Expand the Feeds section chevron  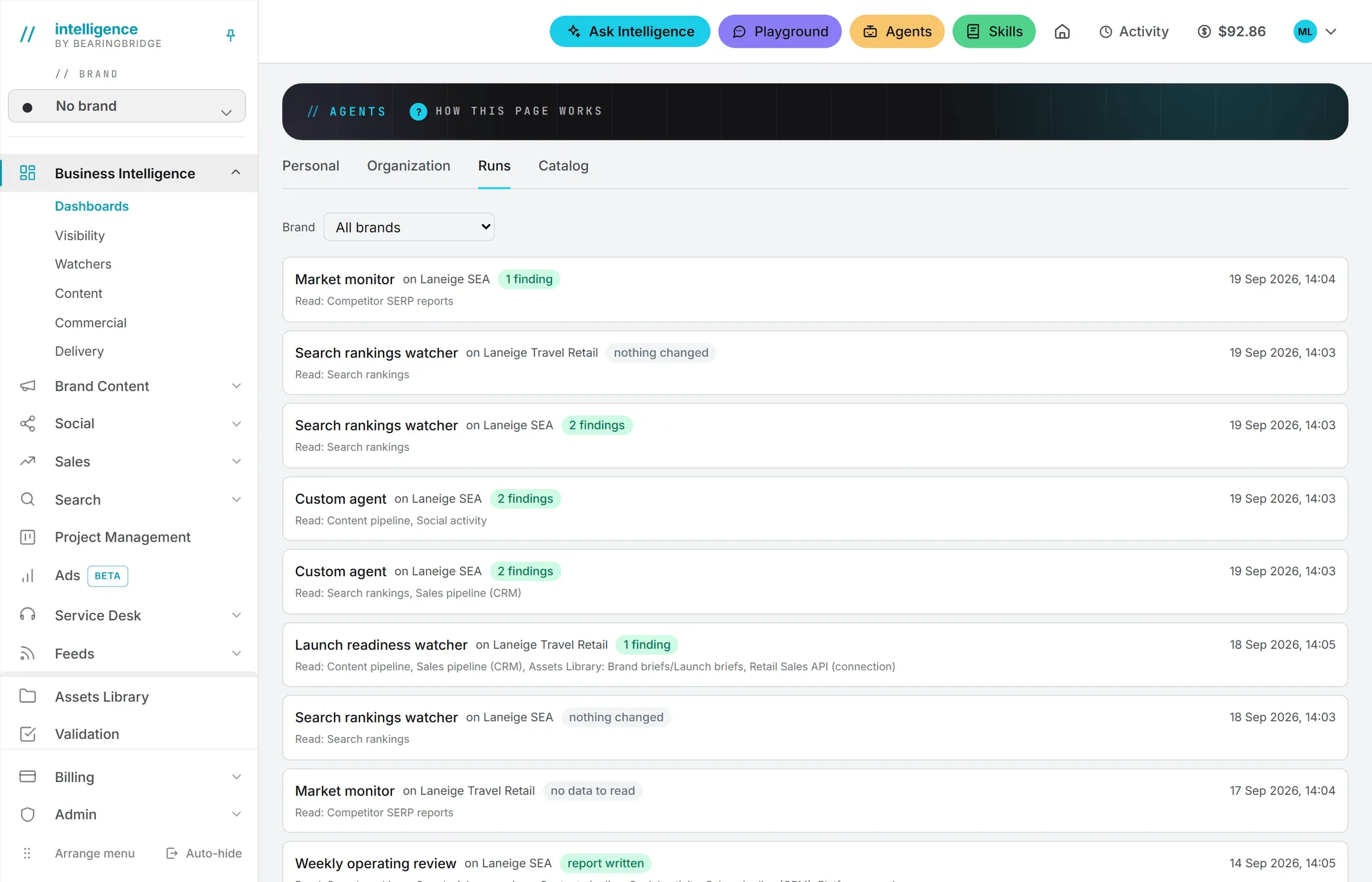click(x=237, y=653)
